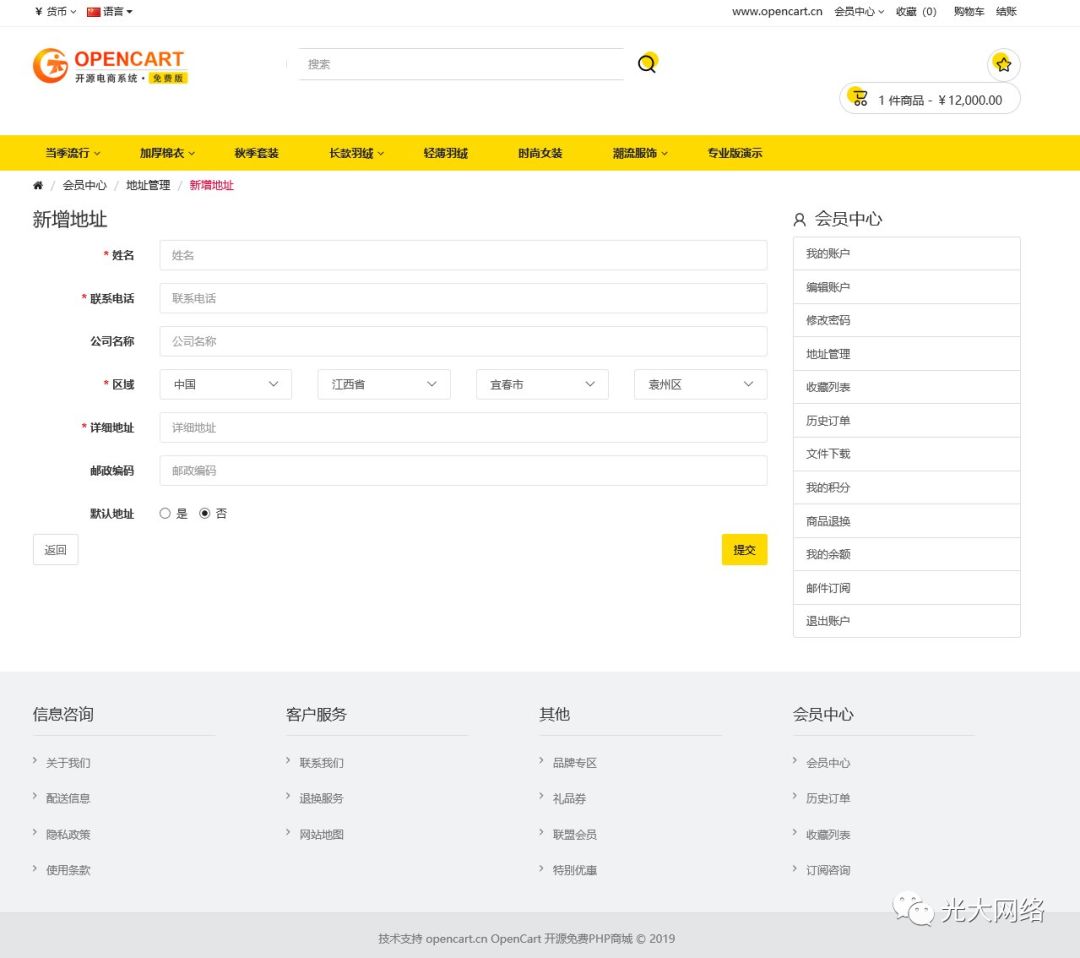This screenshot has height=958, width=1080.
Task: Click the home icon in breadcrumb
Action: [38, 185]
